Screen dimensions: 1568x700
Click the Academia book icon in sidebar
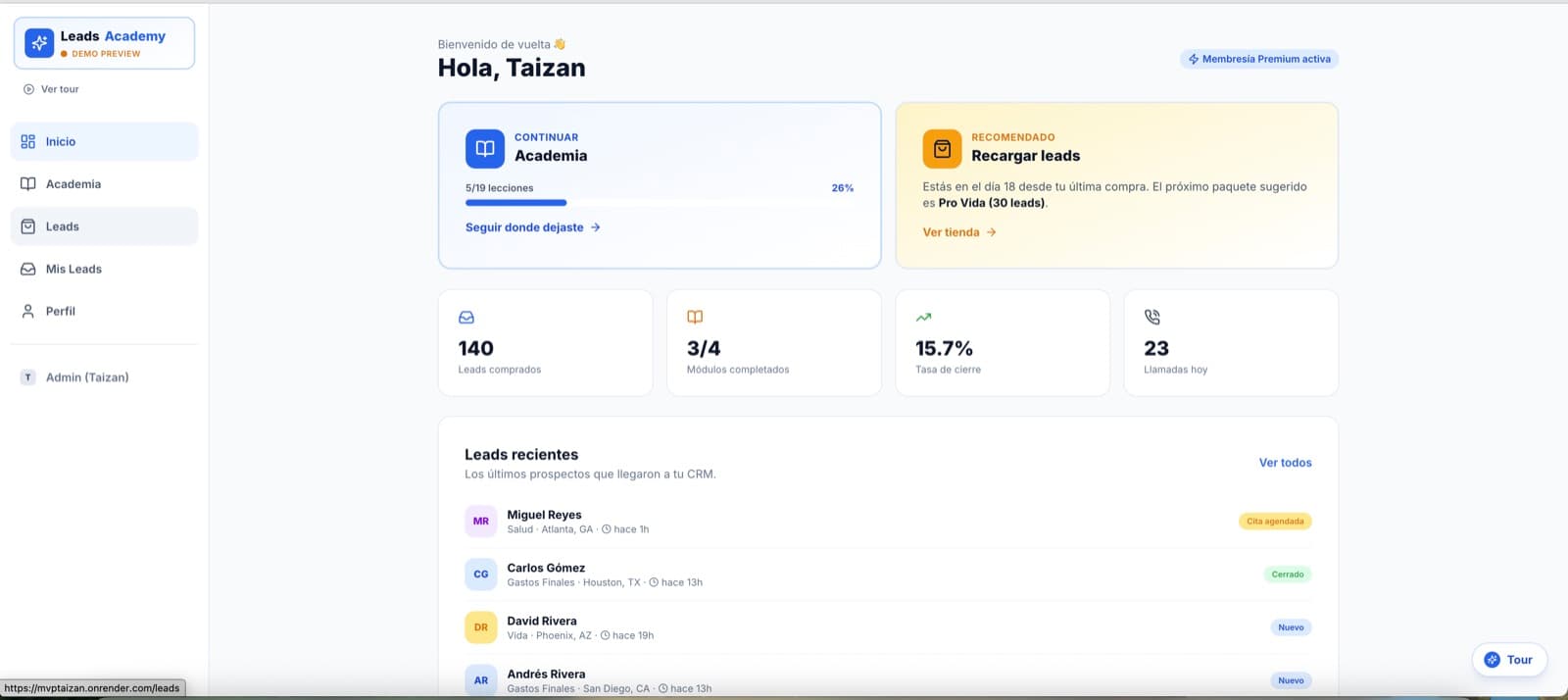28,184
